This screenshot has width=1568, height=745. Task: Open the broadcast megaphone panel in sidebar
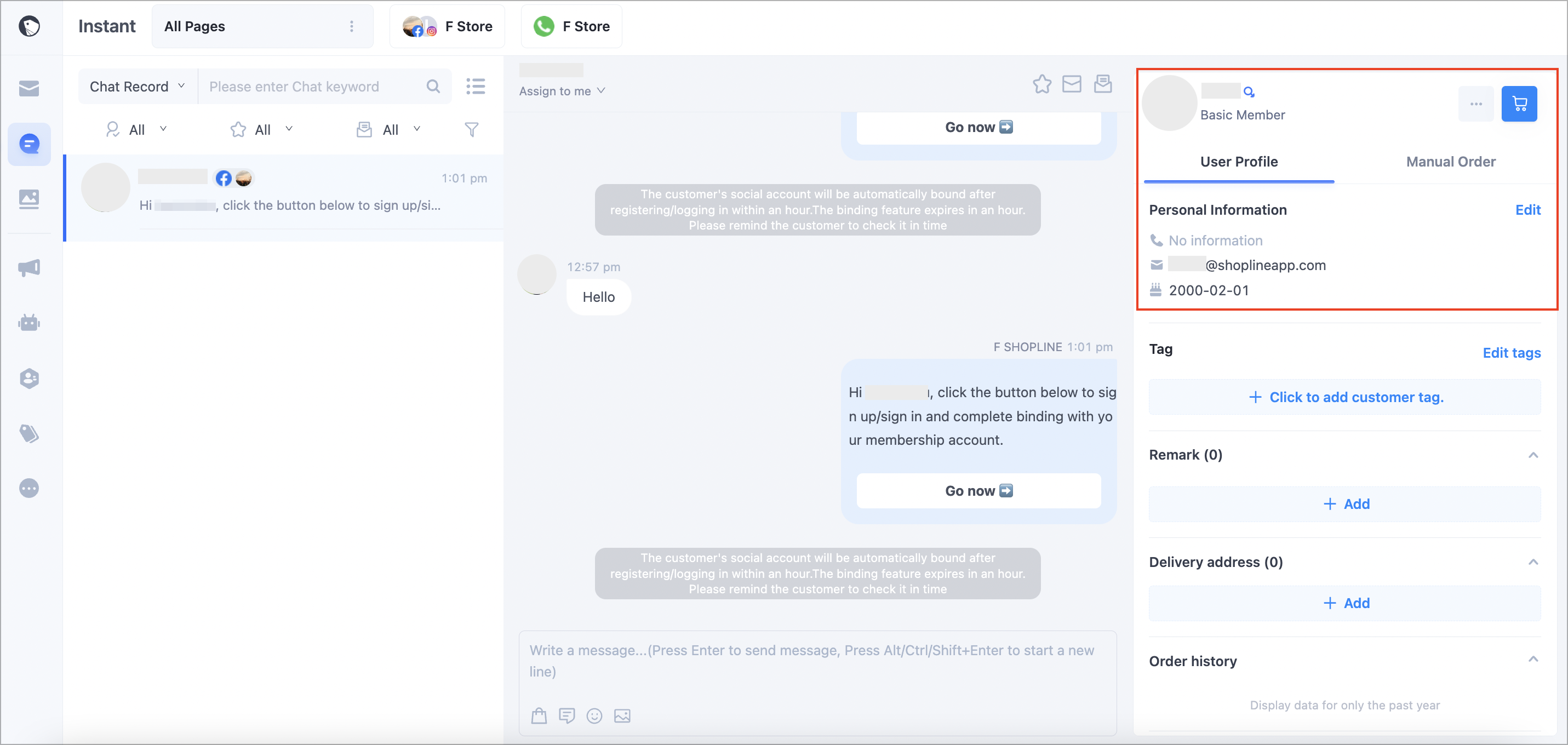29,268
